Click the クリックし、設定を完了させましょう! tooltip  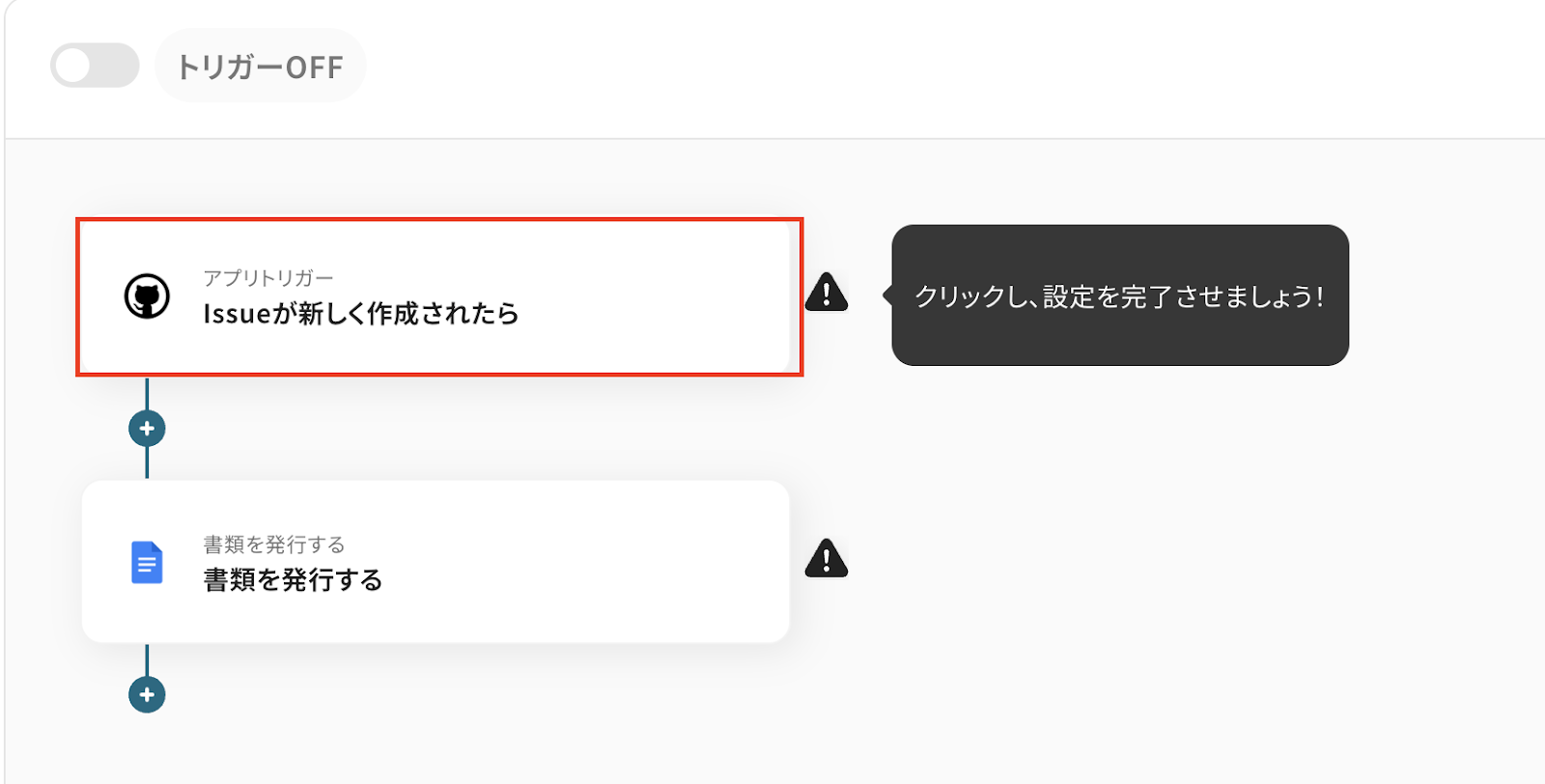coord(1120,295)
